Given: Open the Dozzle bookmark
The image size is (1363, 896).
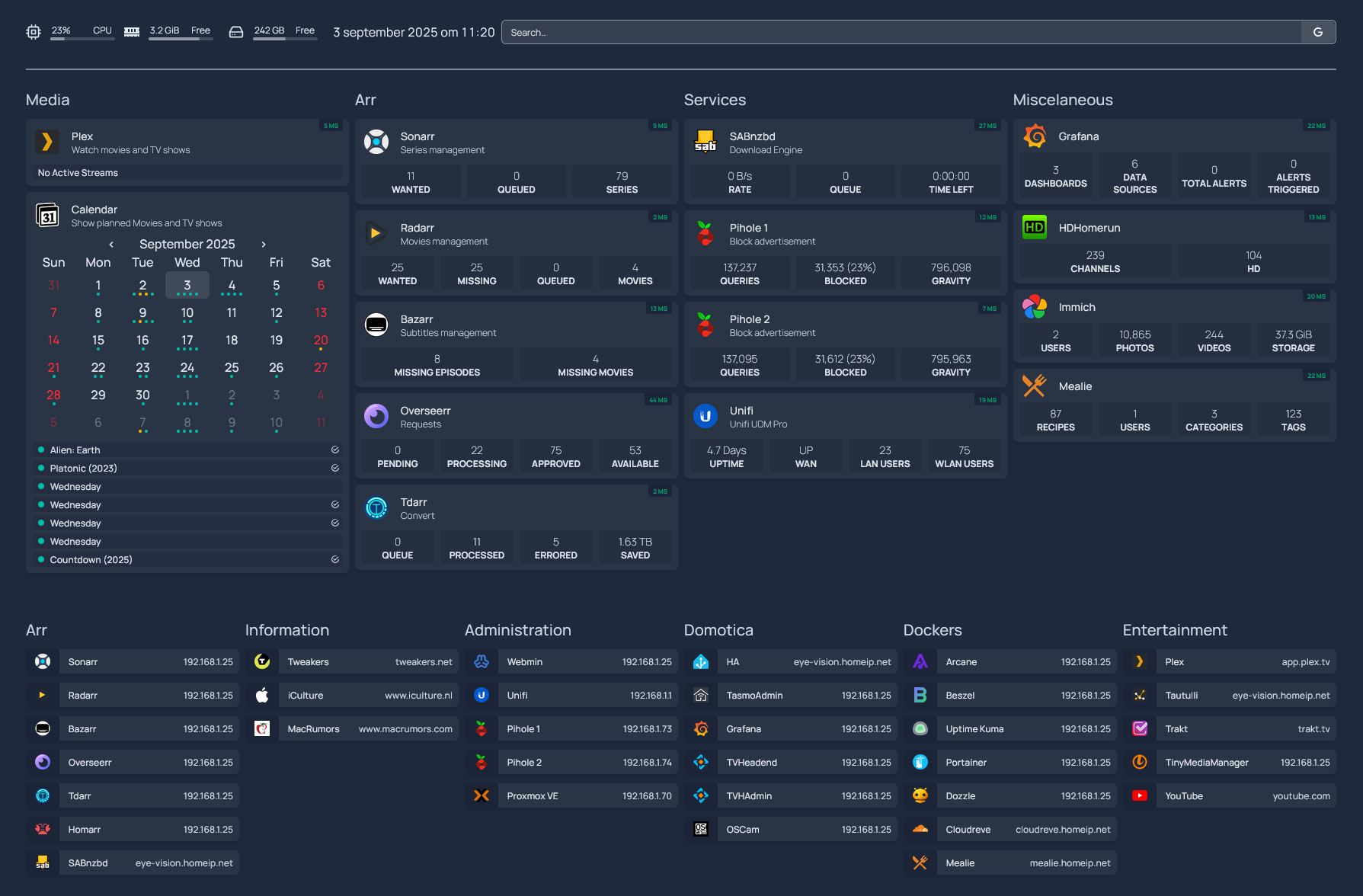Looking at the screenshot, I should (x=1010, y=796).
